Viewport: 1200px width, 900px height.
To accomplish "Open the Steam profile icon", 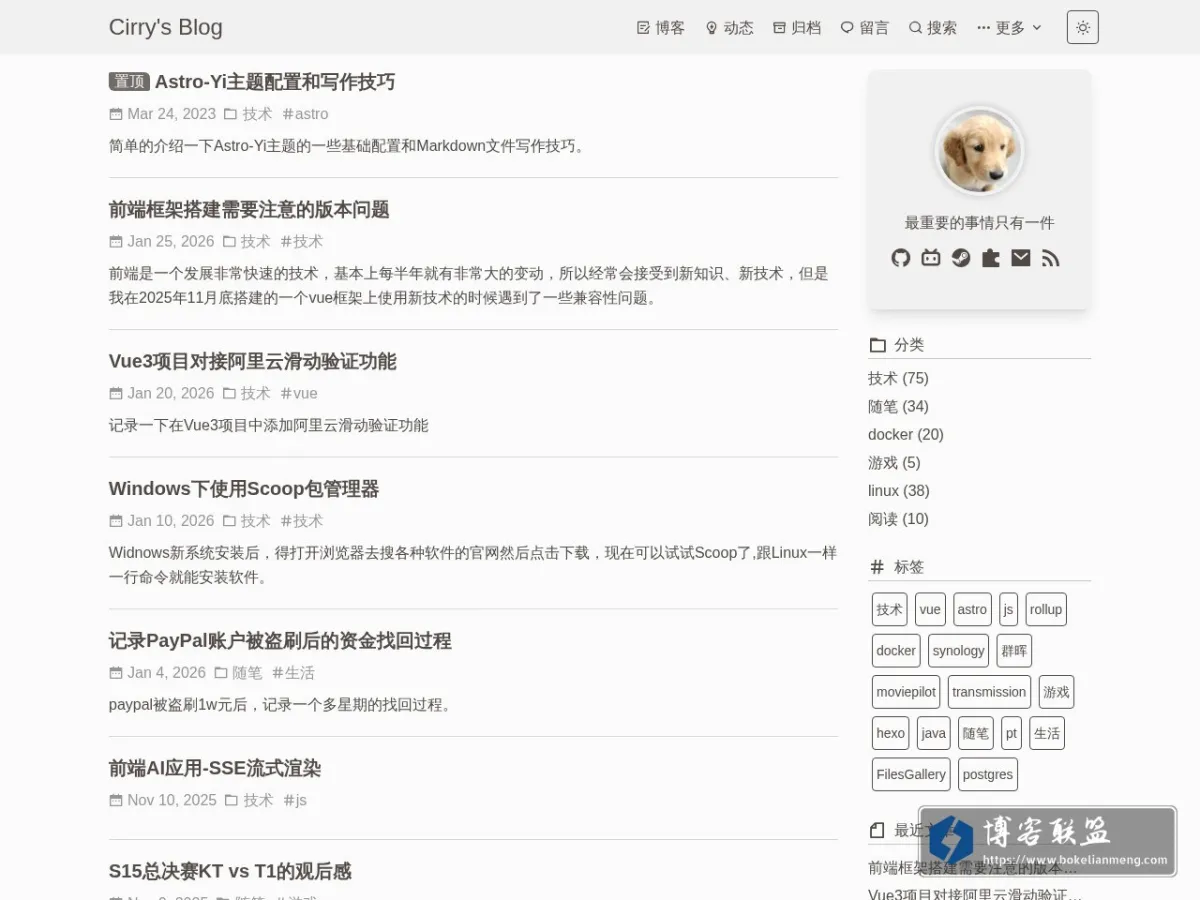I will (961, 258).
